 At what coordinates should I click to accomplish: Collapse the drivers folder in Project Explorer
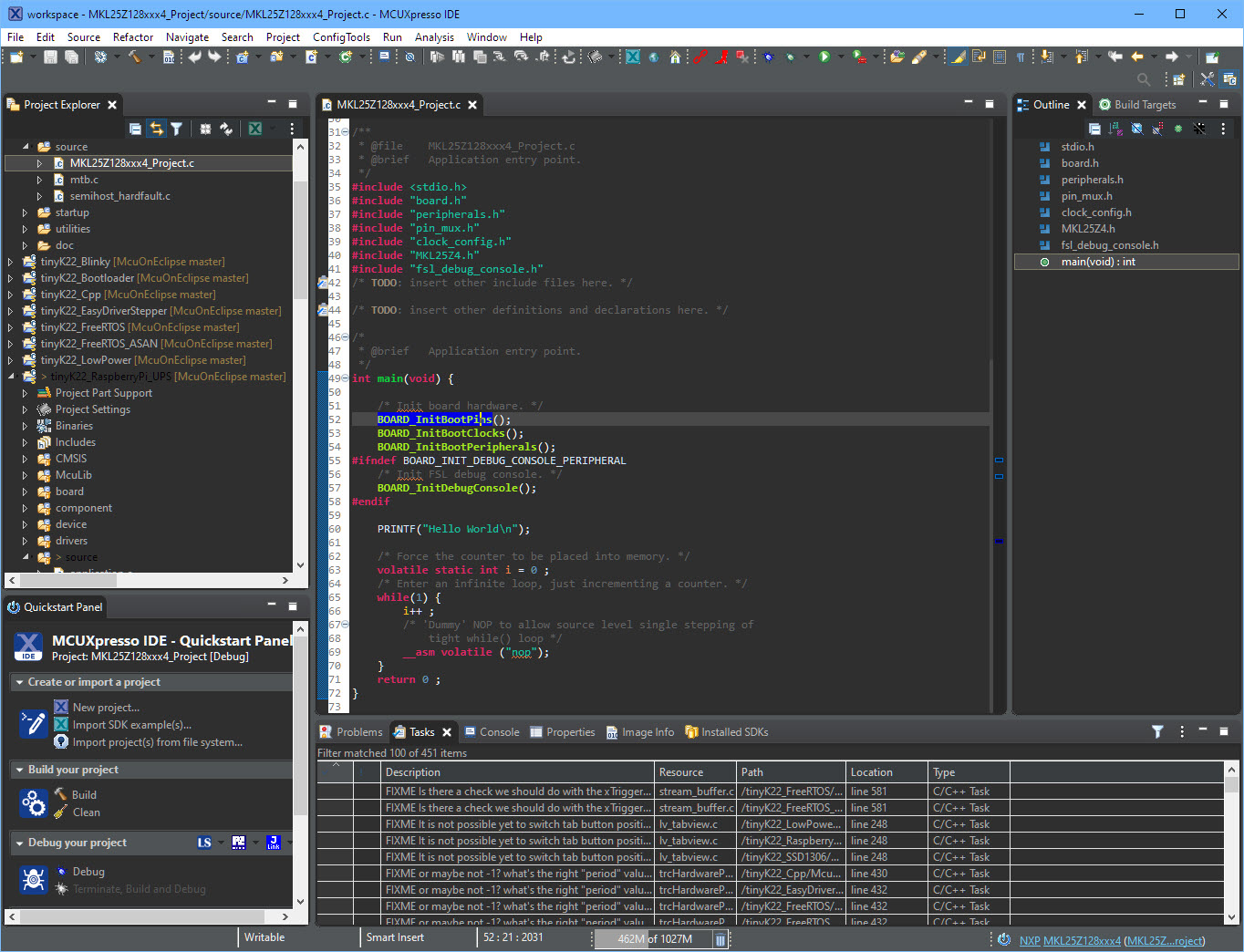coord(25,541)
